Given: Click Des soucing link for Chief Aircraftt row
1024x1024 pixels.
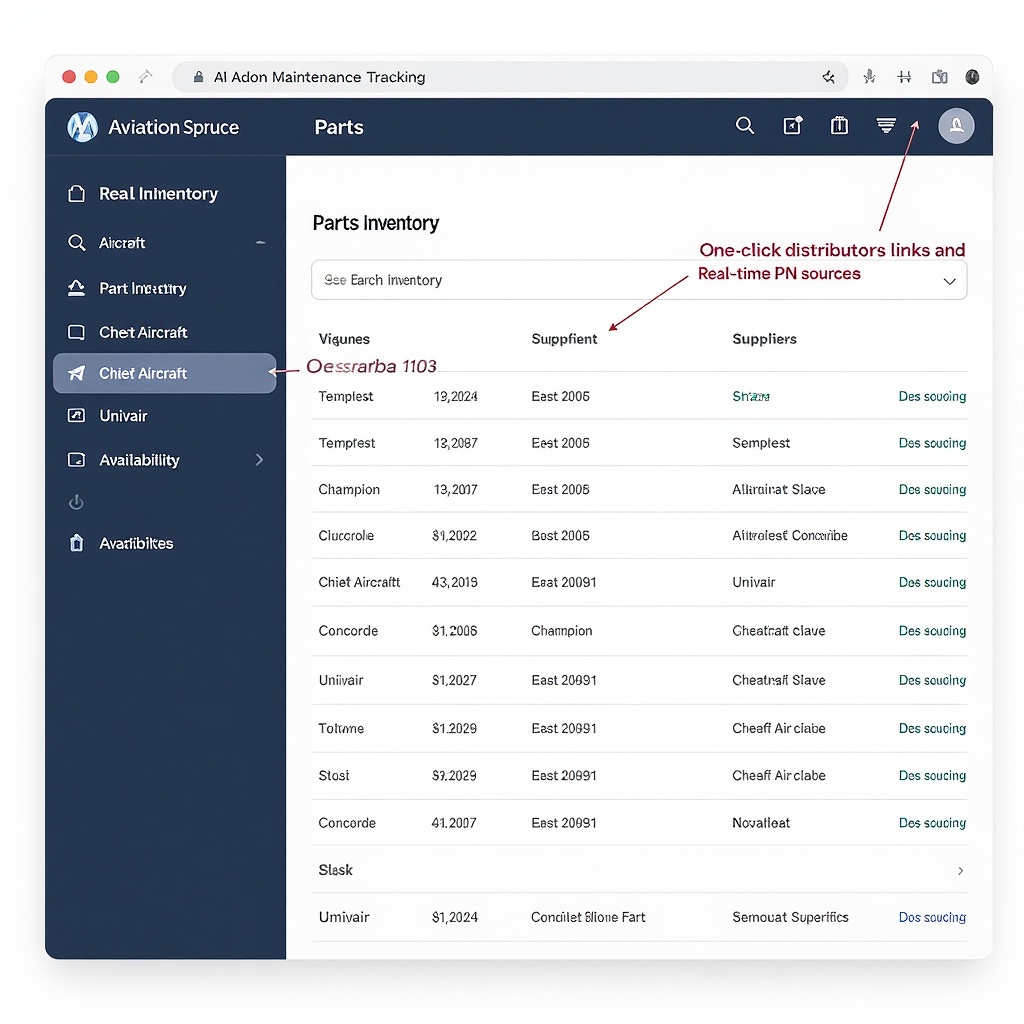Looking at the screenshot, I should click(932, 582).
